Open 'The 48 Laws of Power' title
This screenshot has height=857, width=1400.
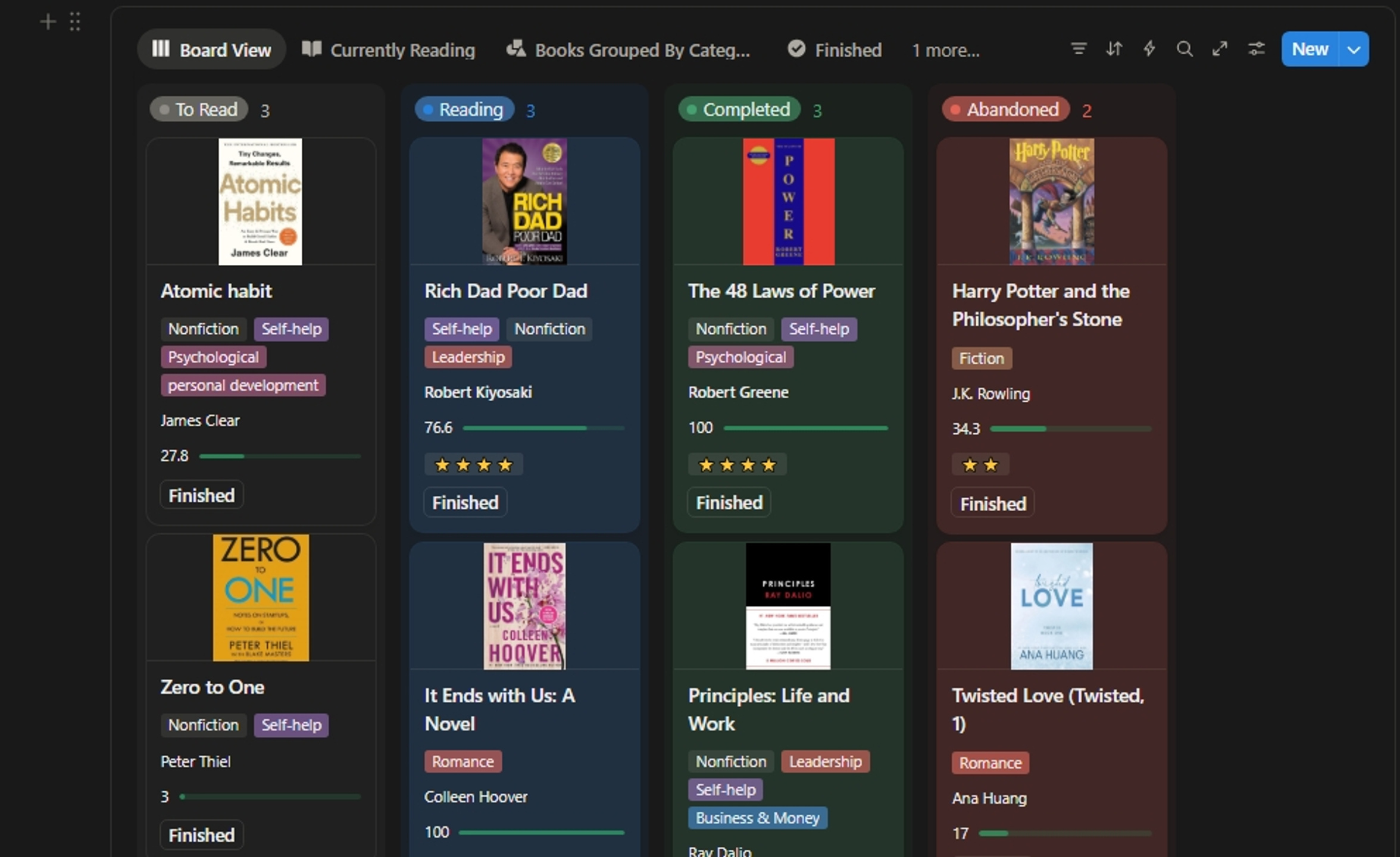click(x=782, y=291)
